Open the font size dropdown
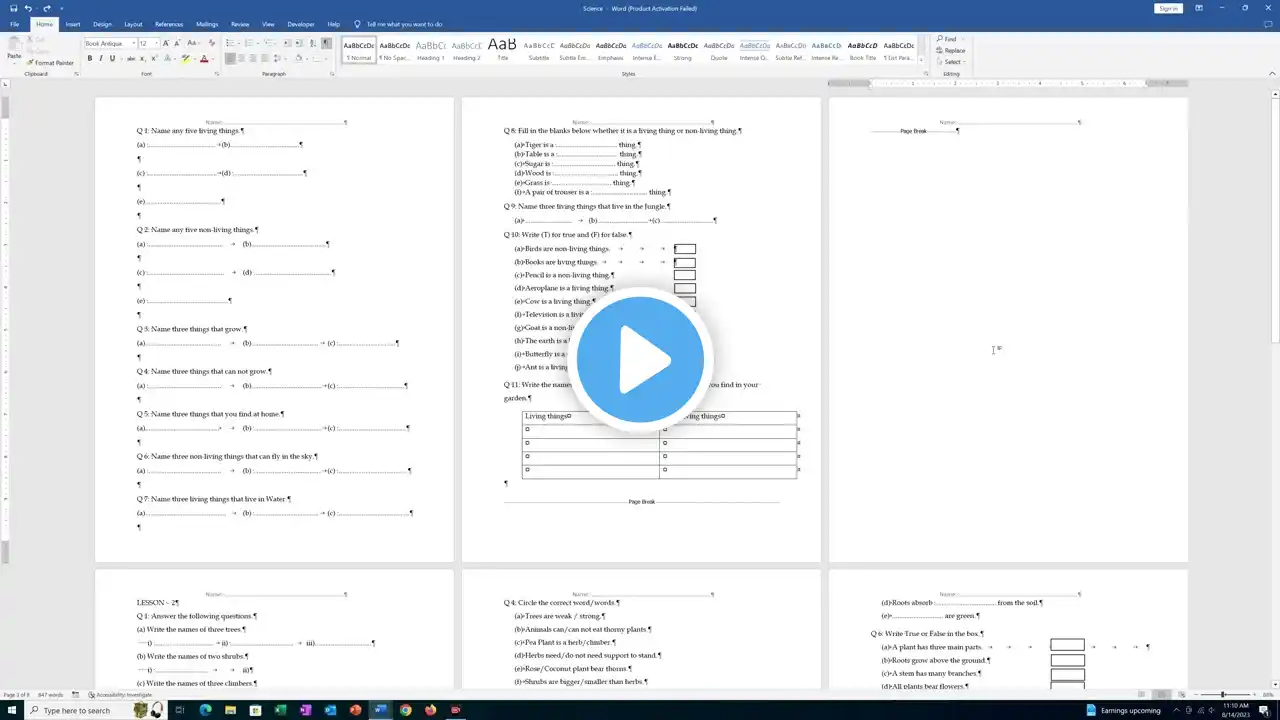The width and height of the screenshot is (1280, 720). [x=149, y=43]
